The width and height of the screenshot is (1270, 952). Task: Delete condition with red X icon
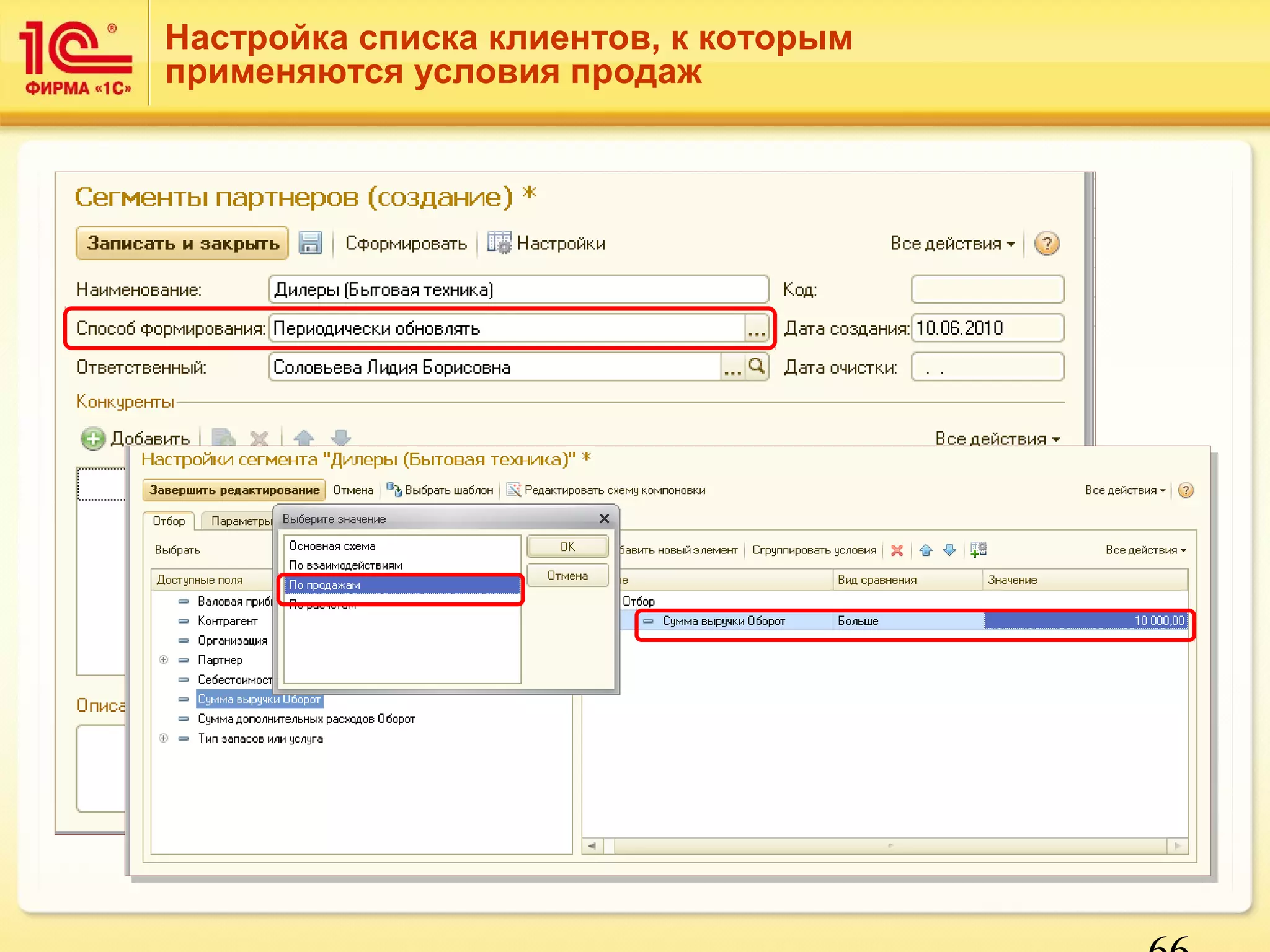[x=897, y=550]
